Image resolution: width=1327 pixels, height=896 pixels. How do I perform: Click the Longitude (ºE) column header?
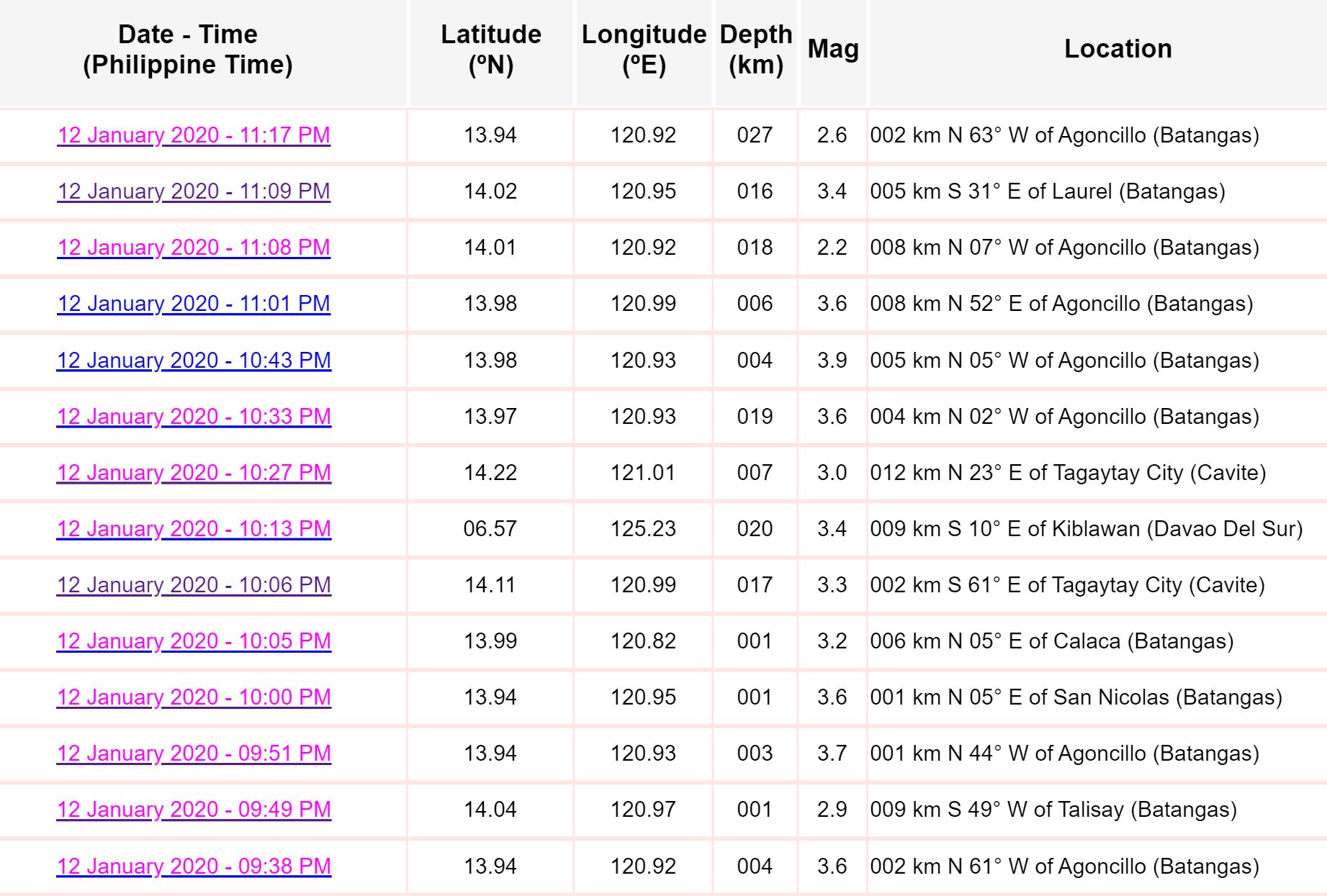click(x=644, y=50)
